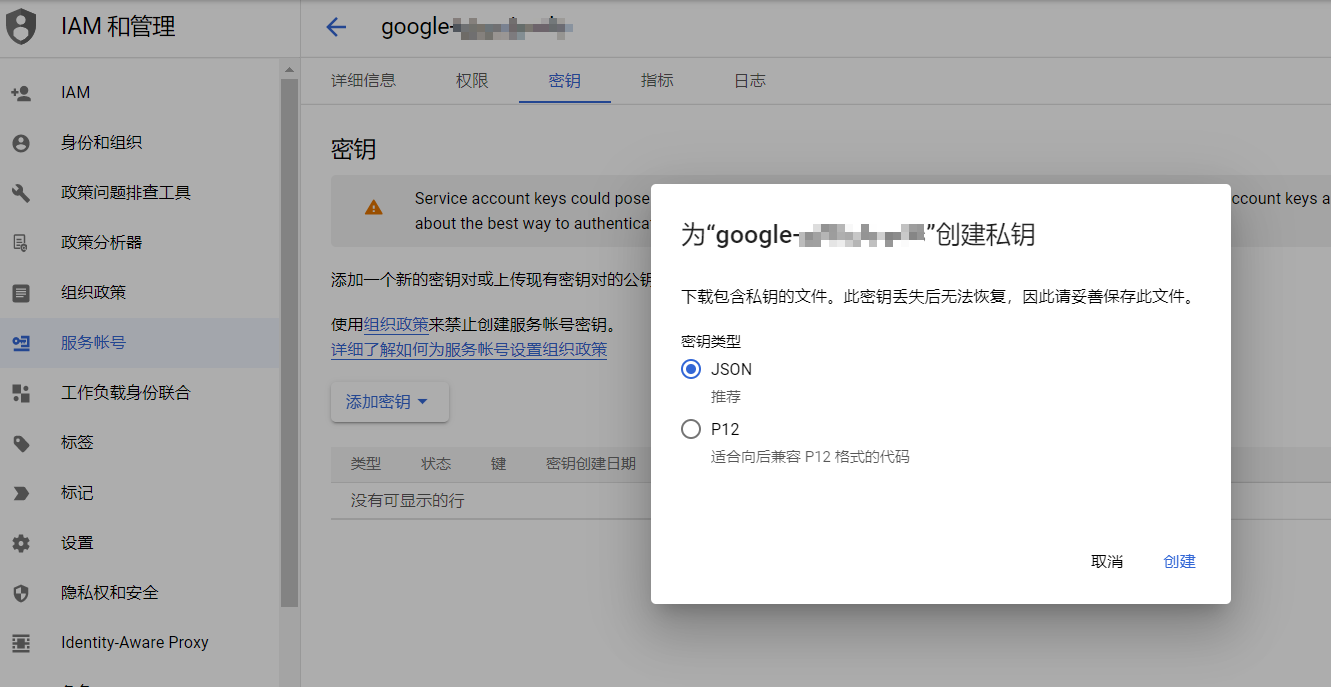Image resolution: width=1331 pixels, height=687 pixels.
Task: Click the Identity and Organization person icon
Action: tap(21, 143)
